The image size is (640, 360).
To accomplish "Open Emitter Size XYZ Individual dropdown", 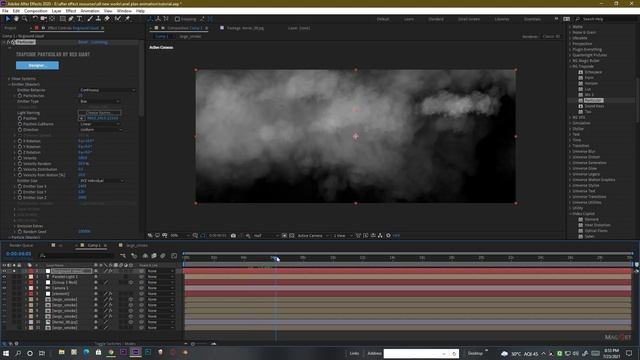I will point(101,180).
